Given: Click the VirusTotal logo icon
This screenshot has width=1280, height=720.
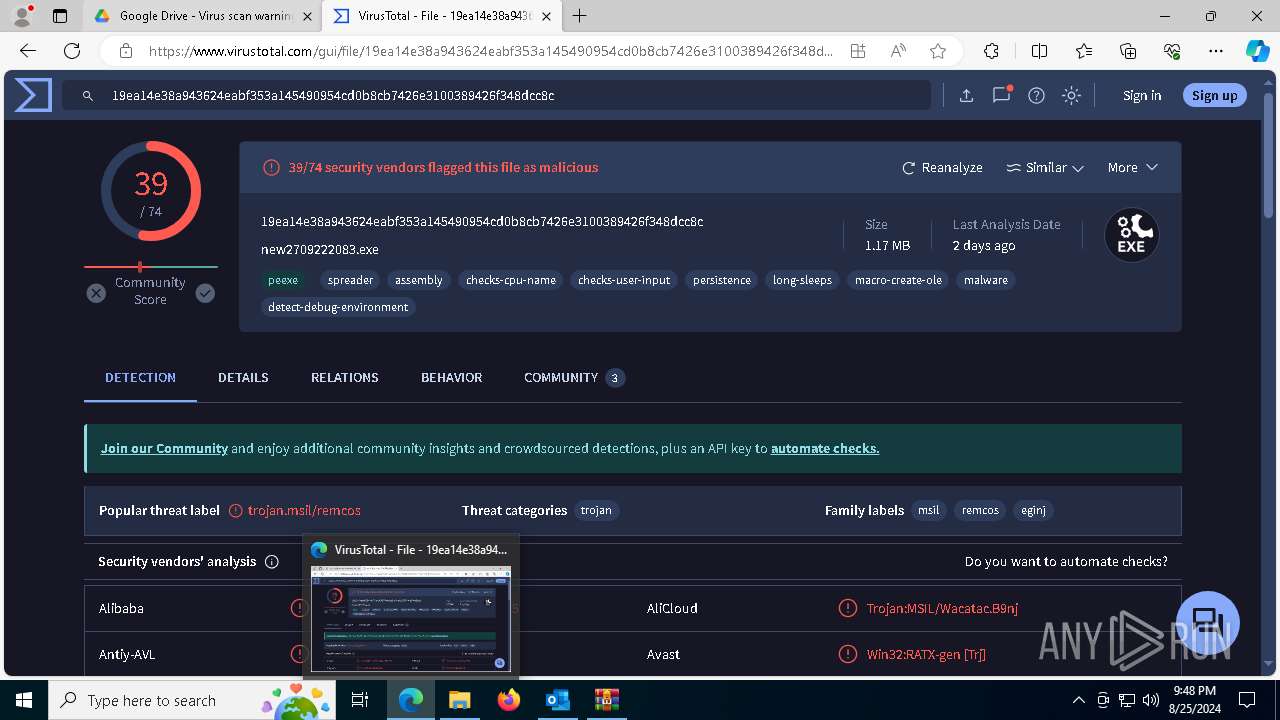Looking at the screenshot, I should coord(33,95).
